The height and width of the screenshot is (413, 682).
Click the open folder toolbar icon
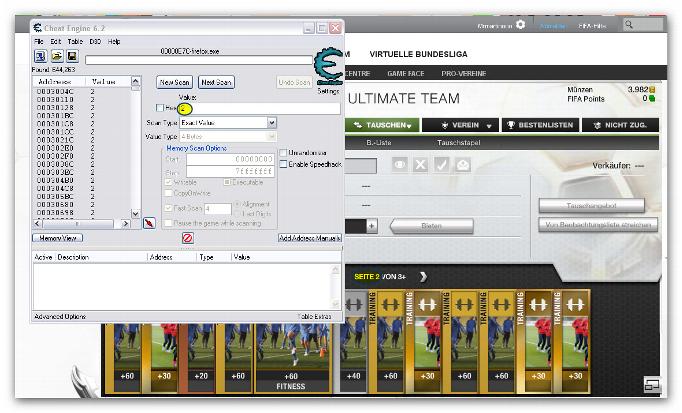point(56,56)
